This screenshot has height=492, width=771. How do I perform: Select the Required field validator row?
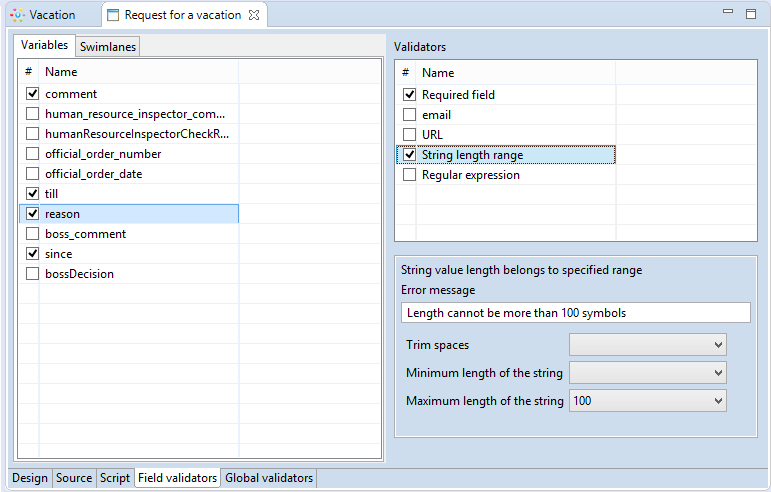coord(458,95)
